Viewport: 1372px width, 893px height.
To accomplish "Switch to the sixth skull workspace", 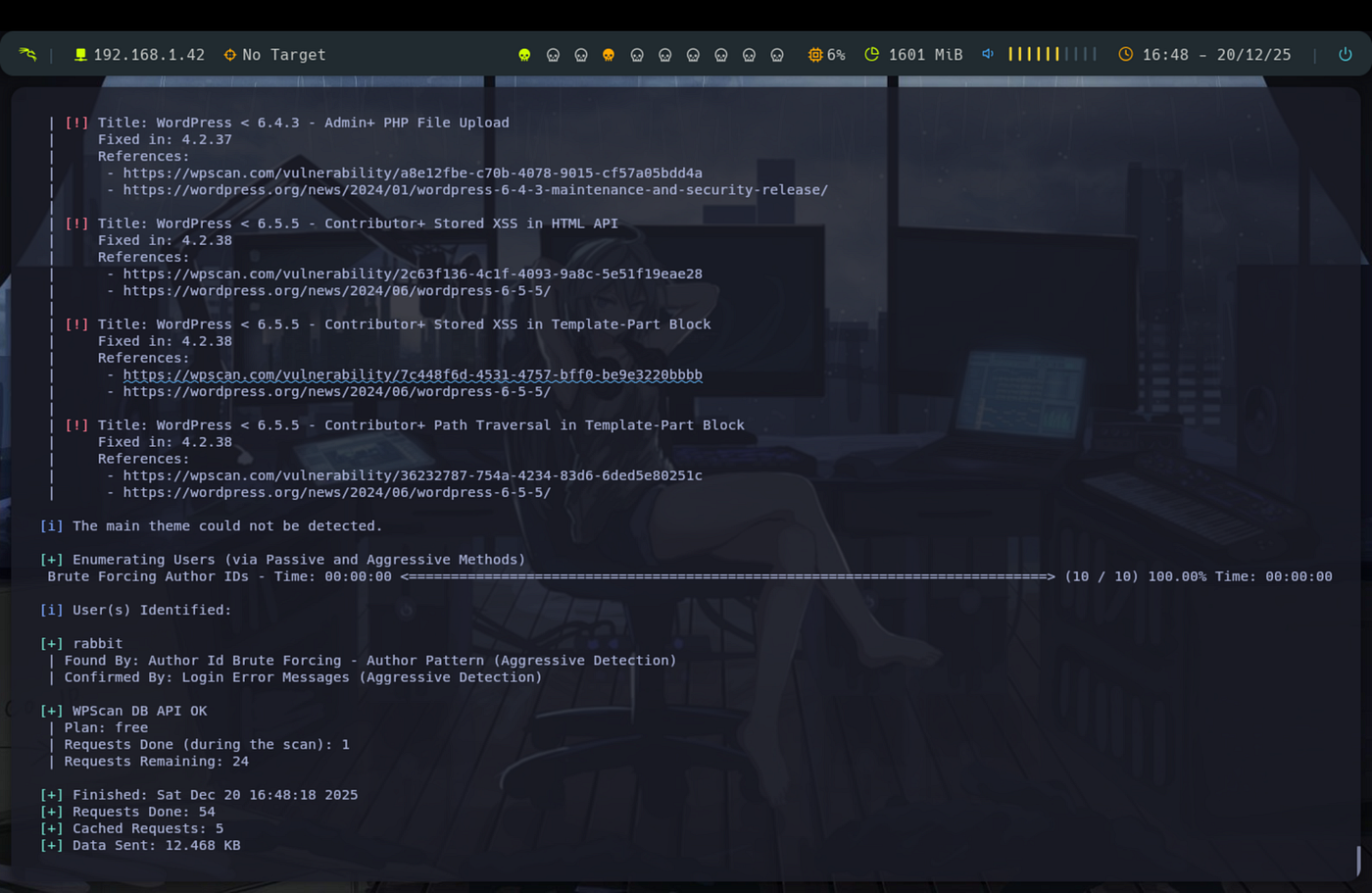I will pos(665,55).
